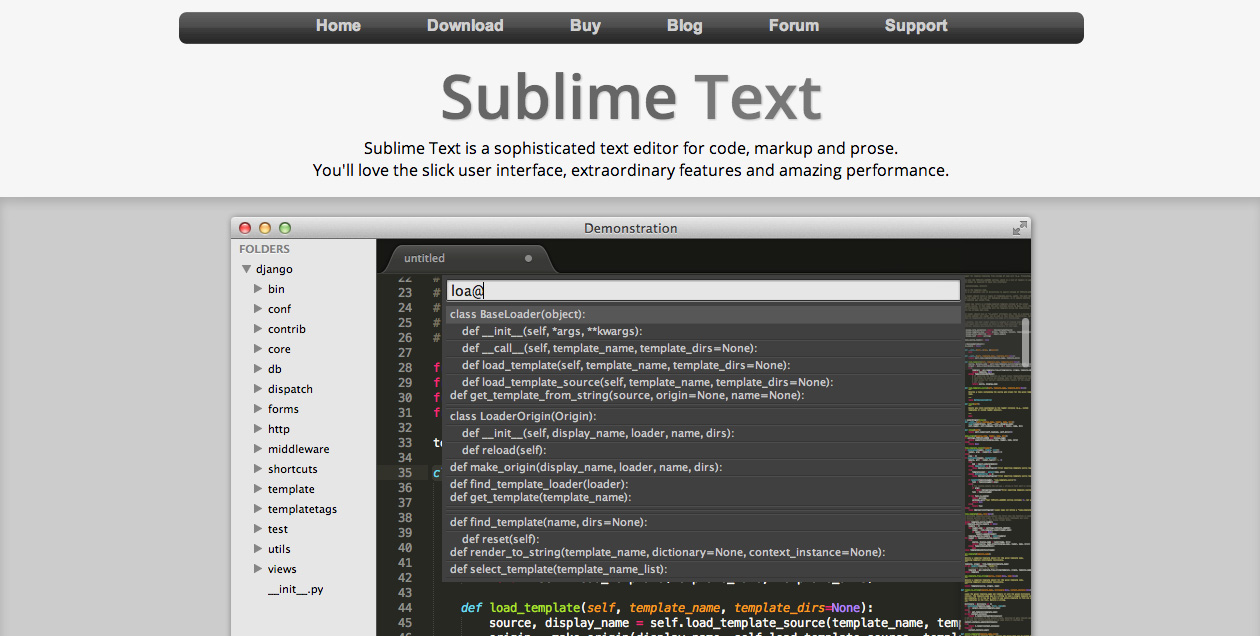Expand the bin folder arrow
Screen dimensions: 1260x636
pos(258,289)
